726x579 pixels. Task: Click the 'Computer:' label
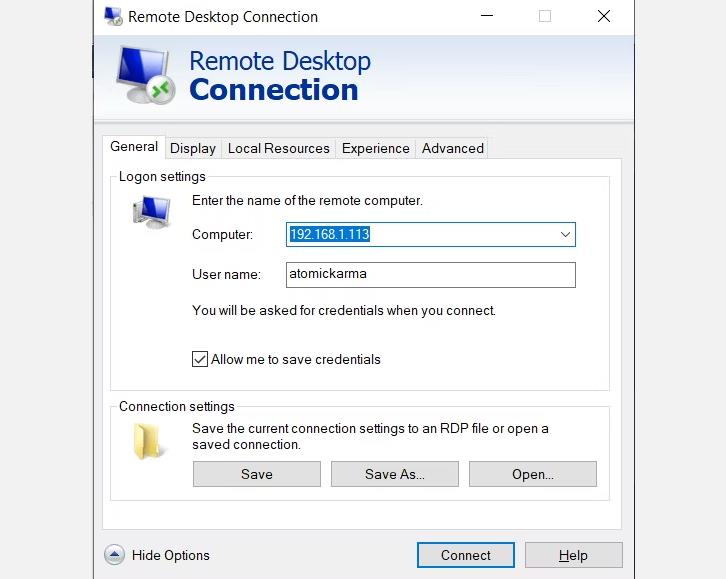click(x=222, y=235)
